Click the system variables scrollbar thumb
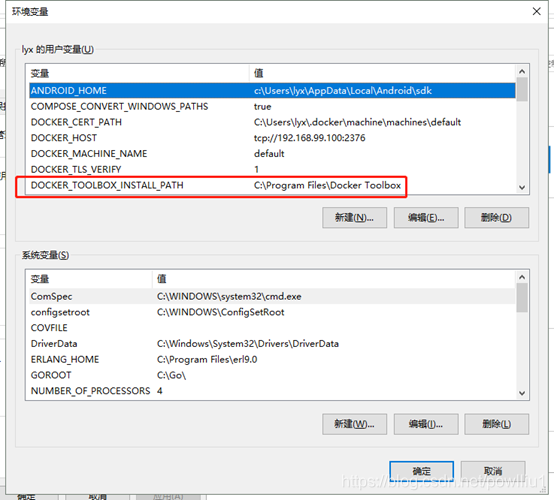 [x=522, y=298]
